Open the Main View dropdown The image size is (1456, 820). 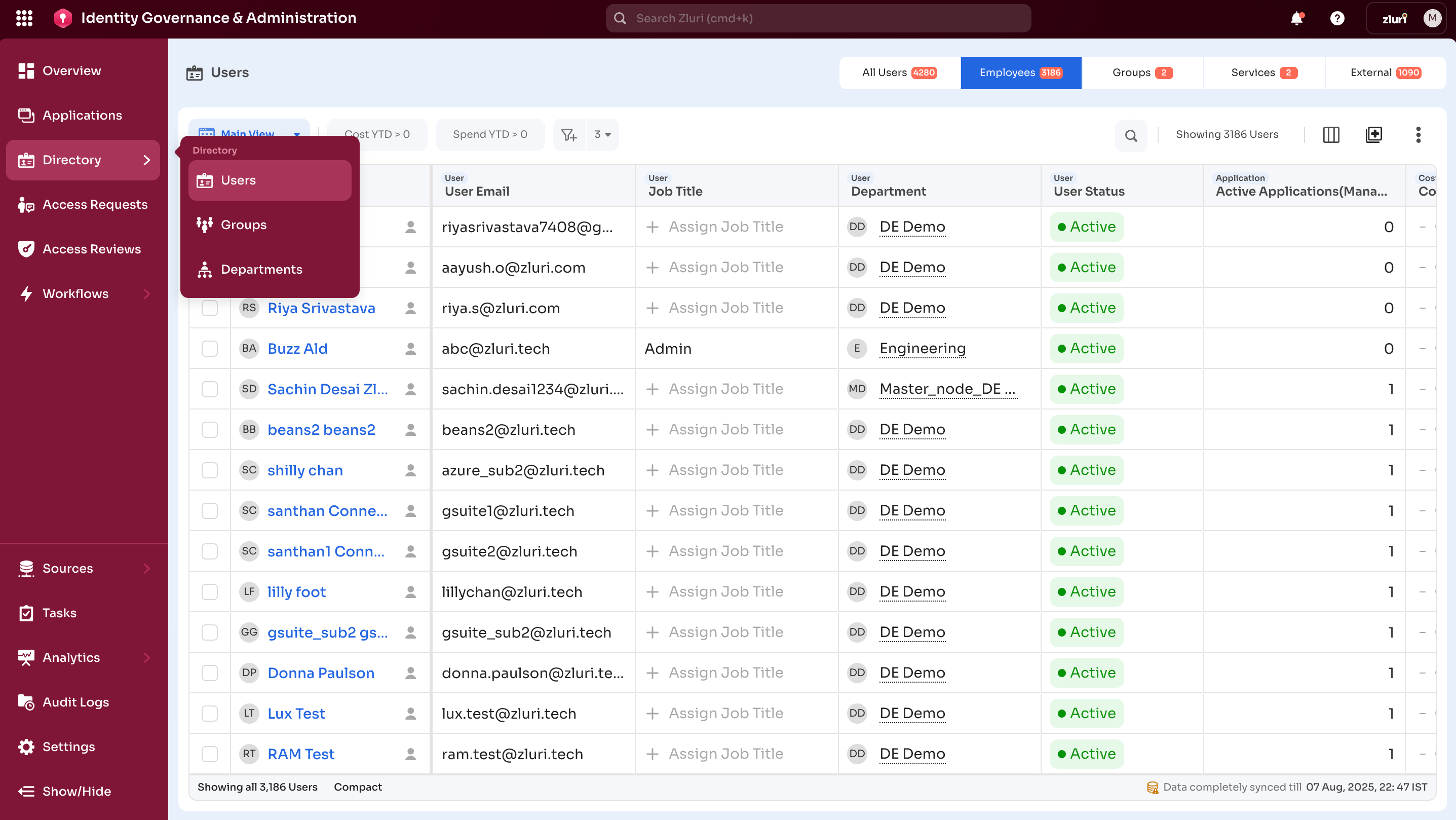click(x=249, y=134)
